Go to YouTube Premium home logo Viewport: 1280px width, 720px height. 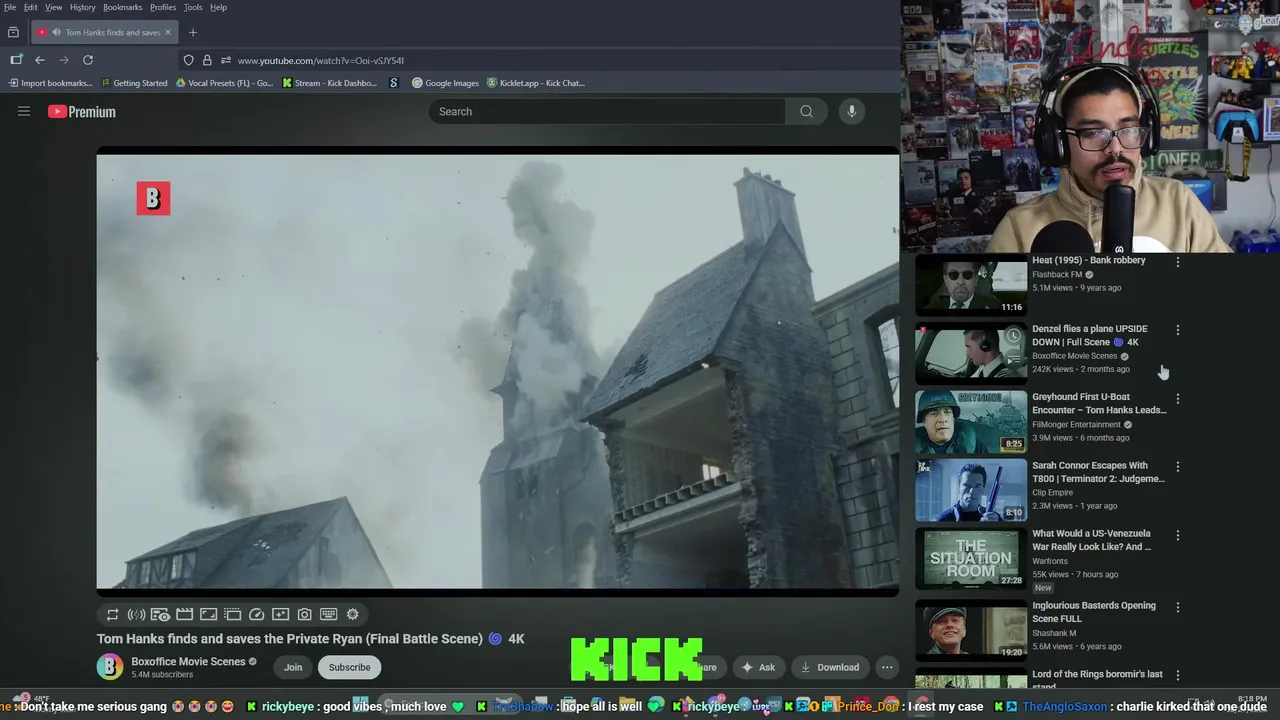[x=82, y=112]
